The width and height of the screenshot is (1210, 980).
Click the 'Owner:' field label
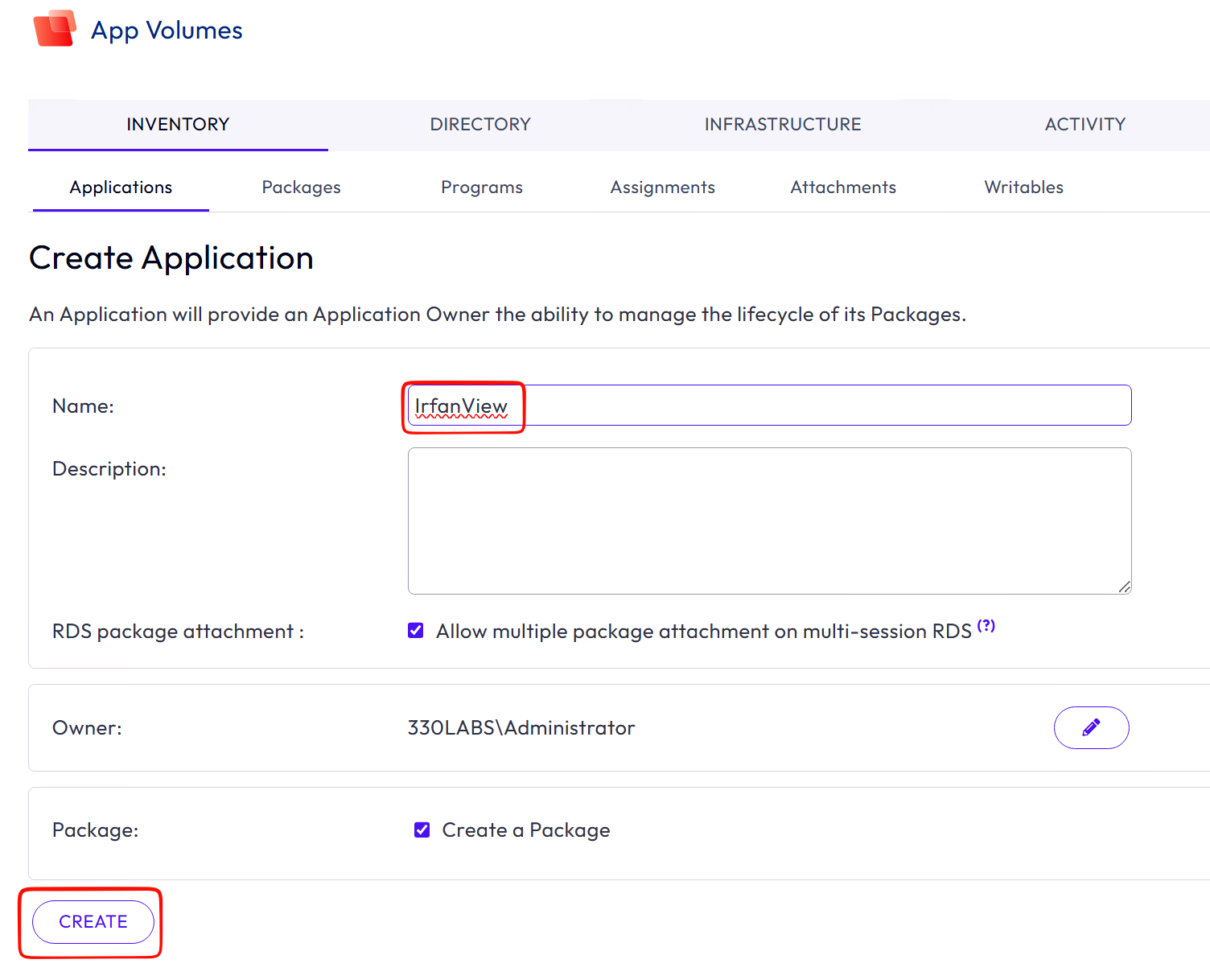click(87, 728)
